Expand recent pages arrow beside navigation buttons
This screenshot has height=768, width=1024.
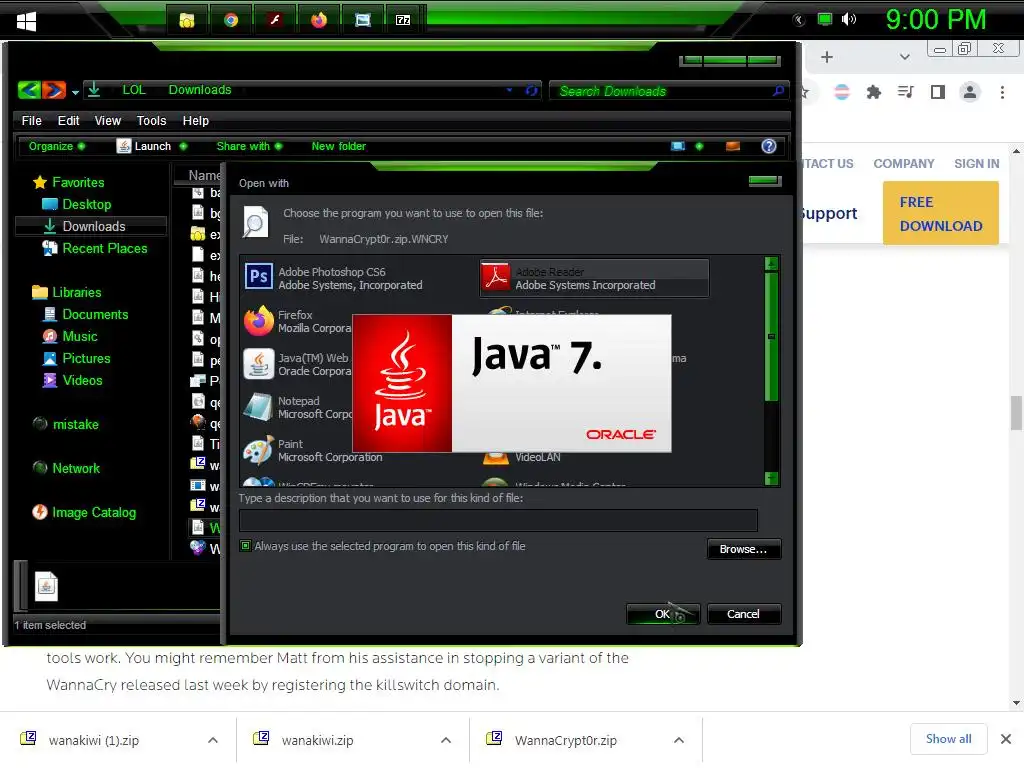76,93
